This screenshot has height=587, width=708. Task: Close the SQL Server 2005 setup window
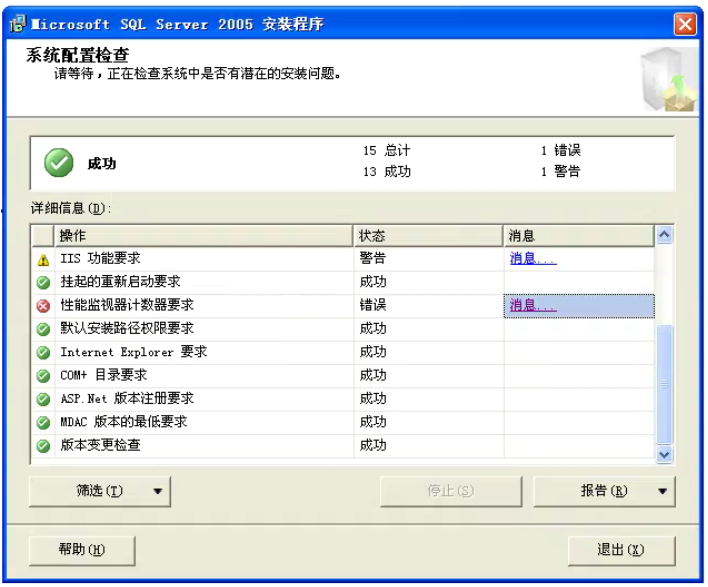[685, 24]
